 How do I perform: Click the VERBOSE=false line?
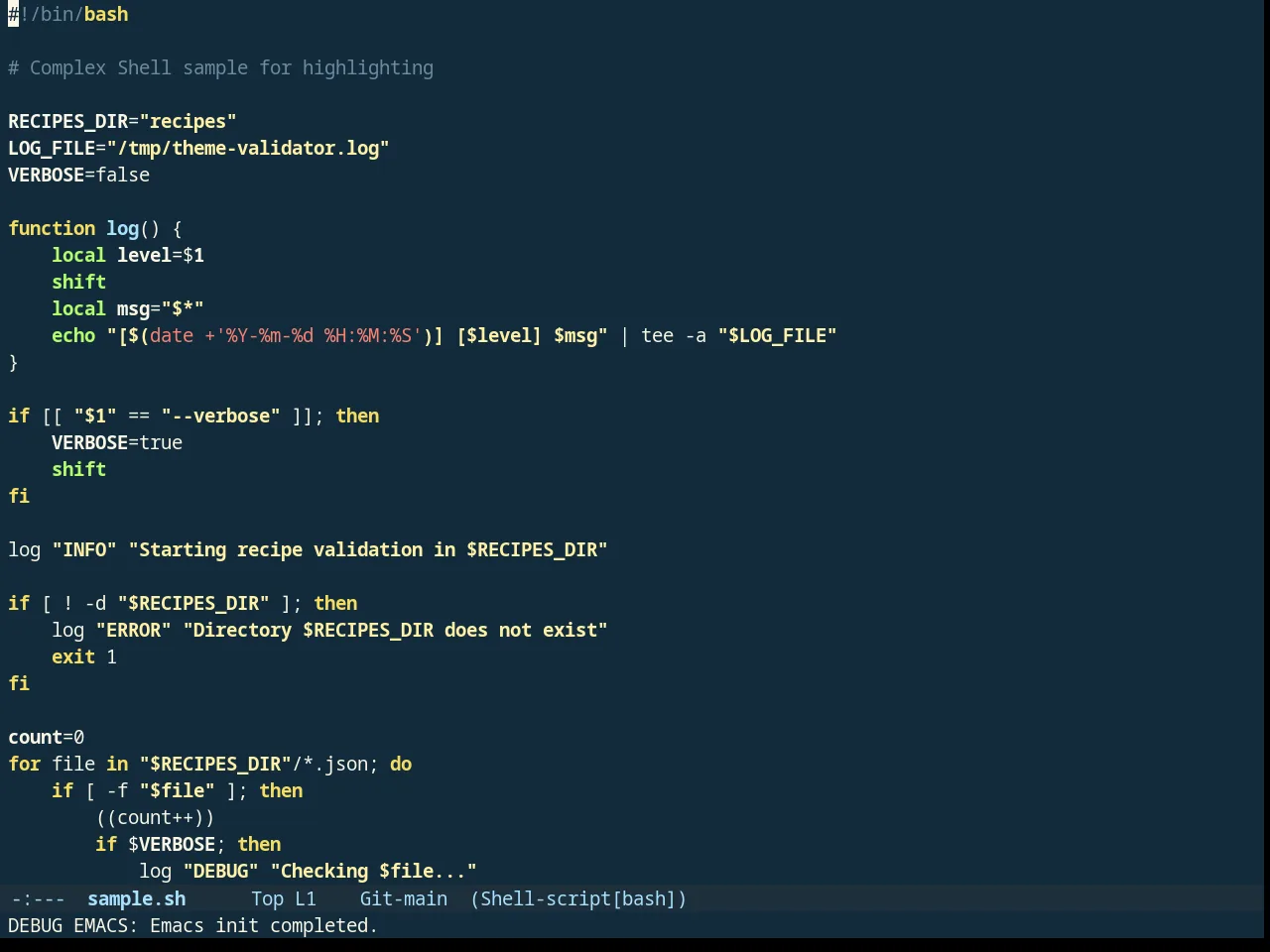pyautogui.click(x=79, y=176)
